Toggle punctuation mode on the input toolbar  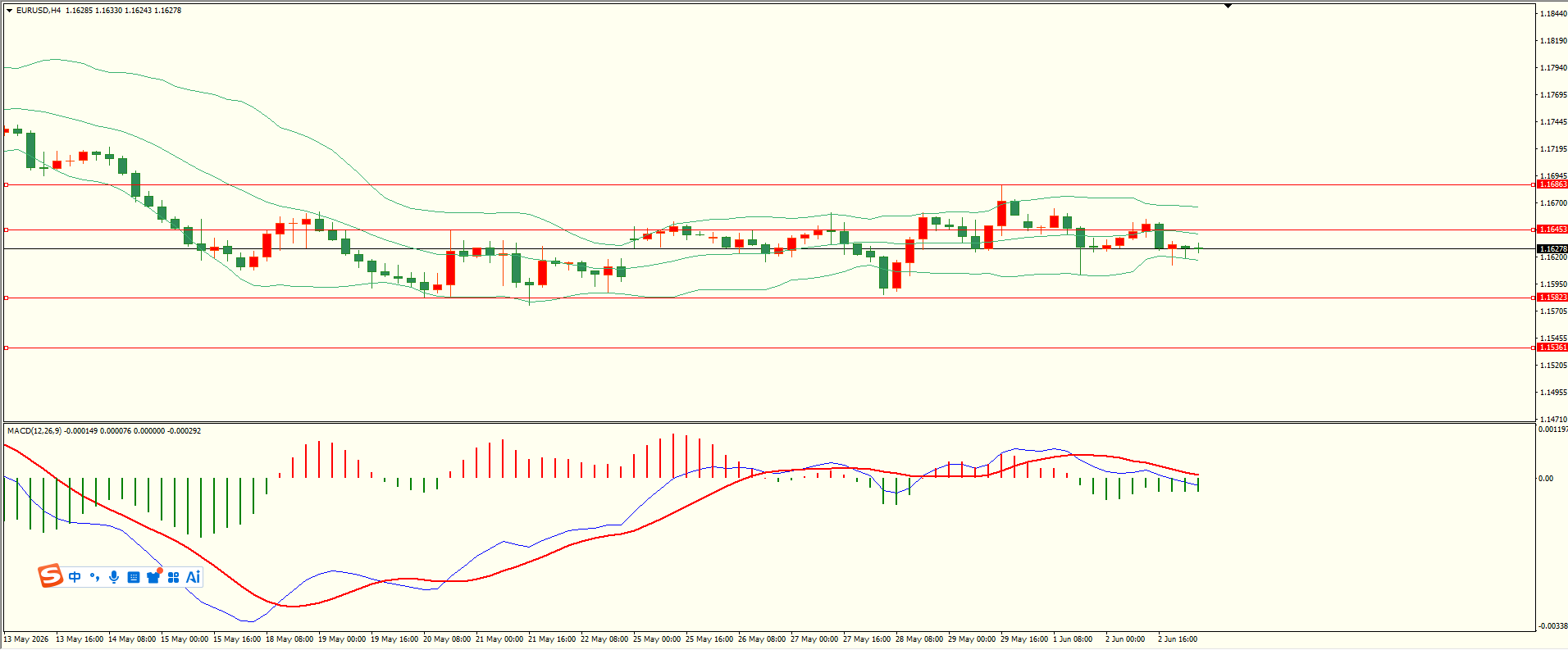click(x=94, y=577)
